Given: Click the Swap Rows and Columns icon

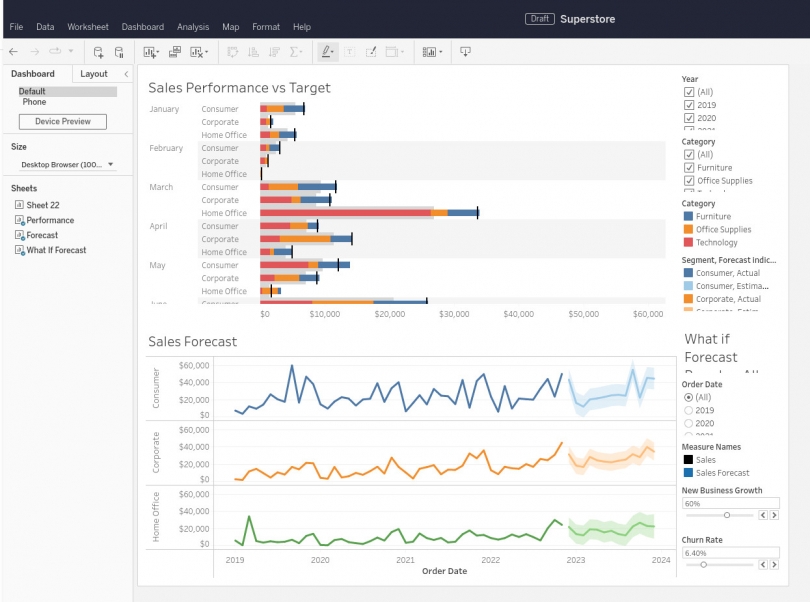Looking at the screenshot, I should pos(230,50).
